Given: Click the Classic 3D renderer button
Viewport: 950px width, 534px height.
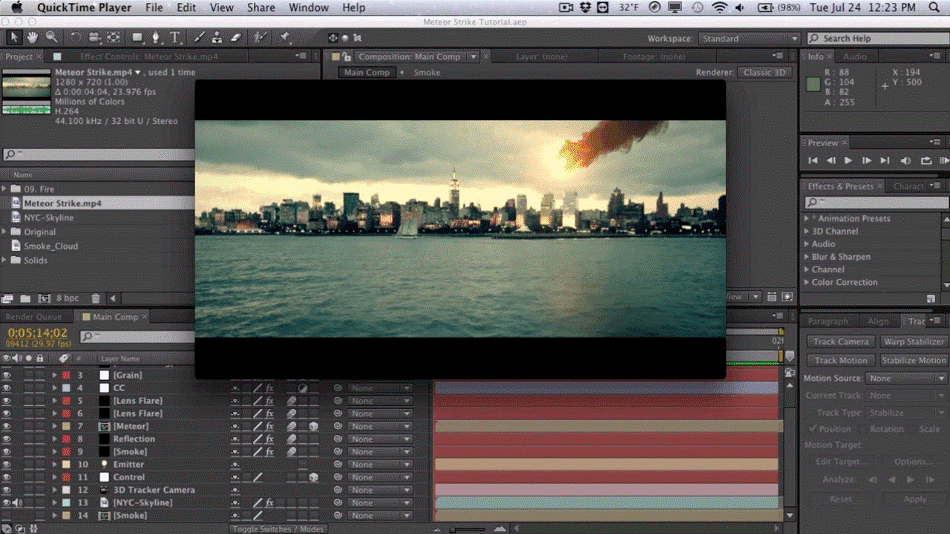Looking at the screenshot, I should point(764,72).
